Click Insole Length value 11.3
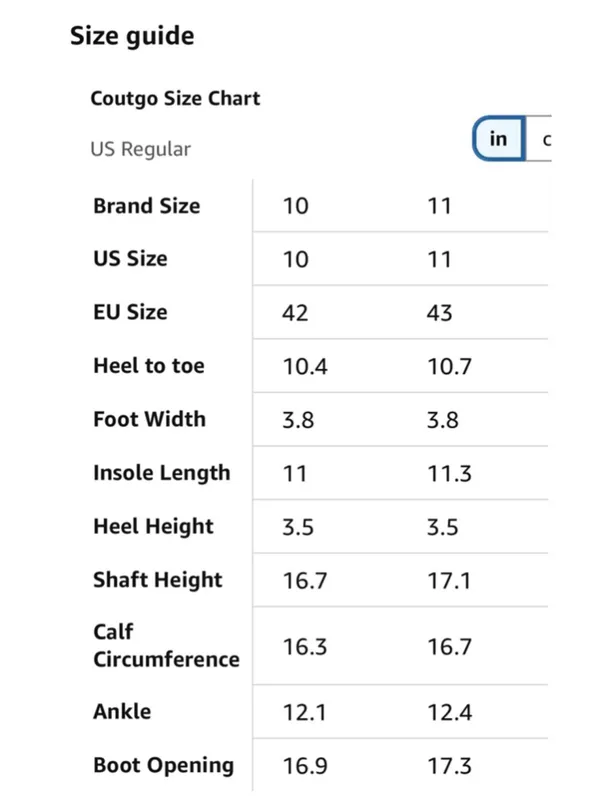Screen dimensions: 600x800 (449, 473)
